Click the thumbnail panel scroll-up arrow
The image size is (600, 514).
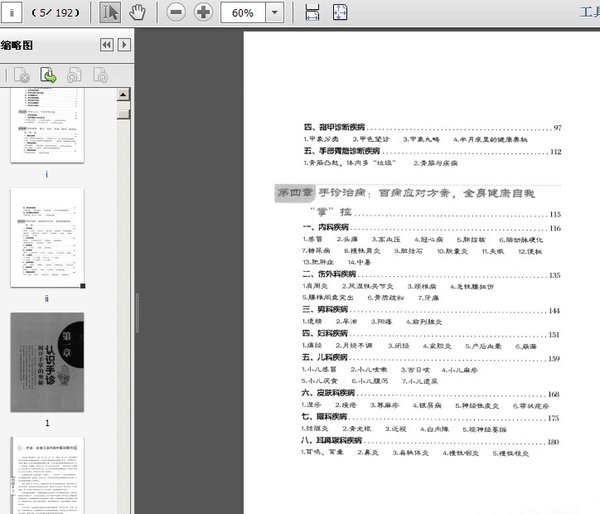pos(124,93)
